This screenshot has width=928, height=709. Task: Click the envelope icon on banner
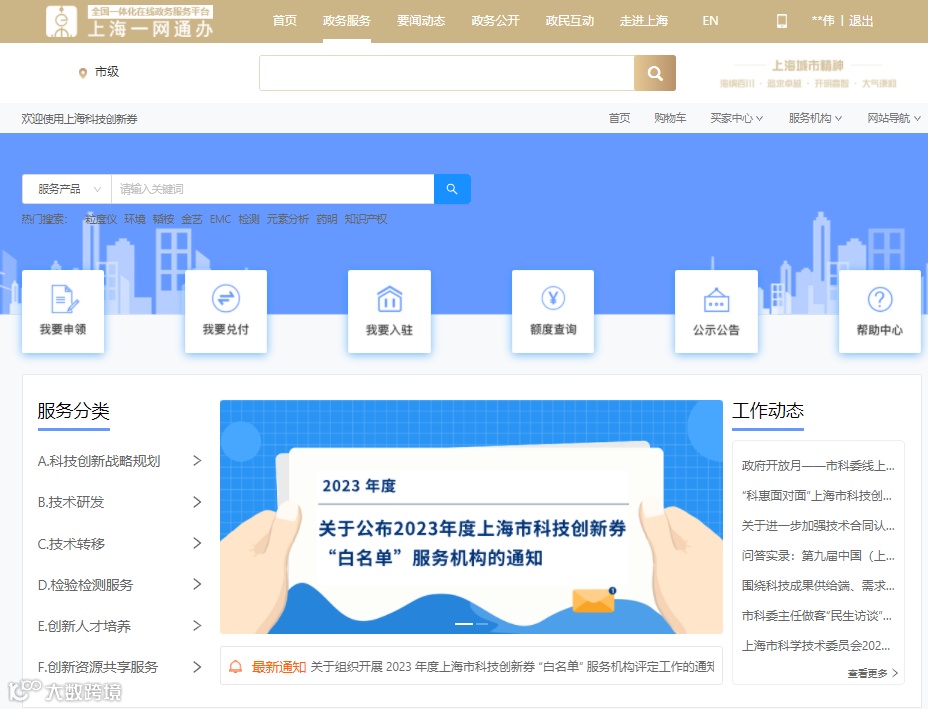(594, 600)
